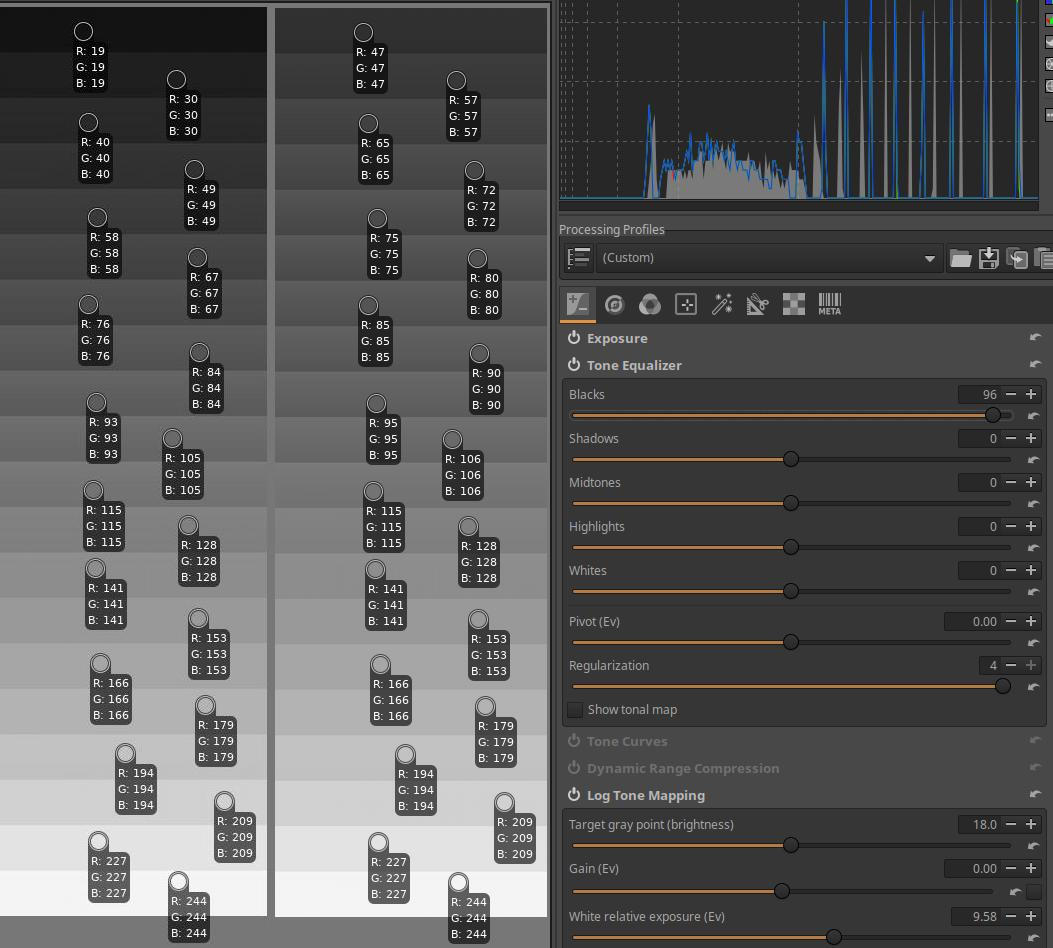Click the Highlights slider handle
Image resolution: width=1053 pixels, height=948 pixels.
(x=790, y=547)
